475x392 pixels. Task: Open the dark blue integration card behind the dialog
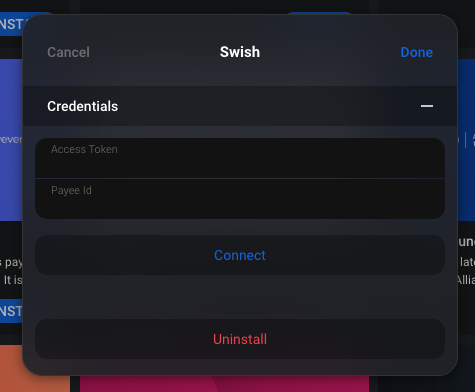click(x=466, y=140)
